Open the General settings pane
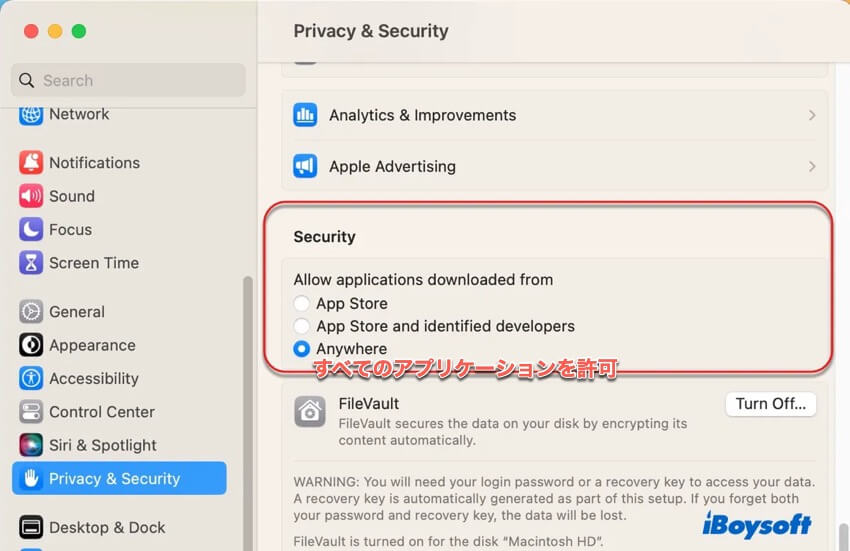Screen dimensions: 850x551 pos(76,312)
